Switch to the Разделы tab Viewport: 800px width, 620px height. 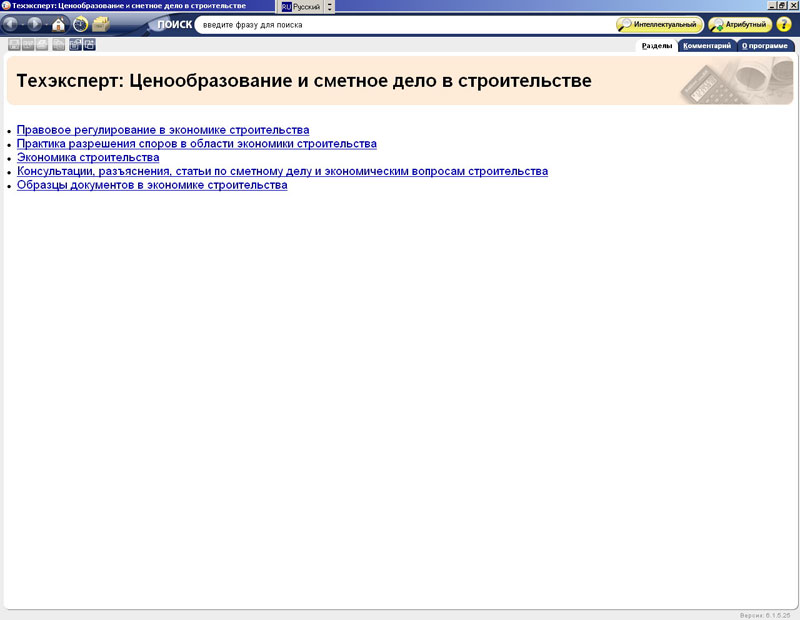click(657, 45)
